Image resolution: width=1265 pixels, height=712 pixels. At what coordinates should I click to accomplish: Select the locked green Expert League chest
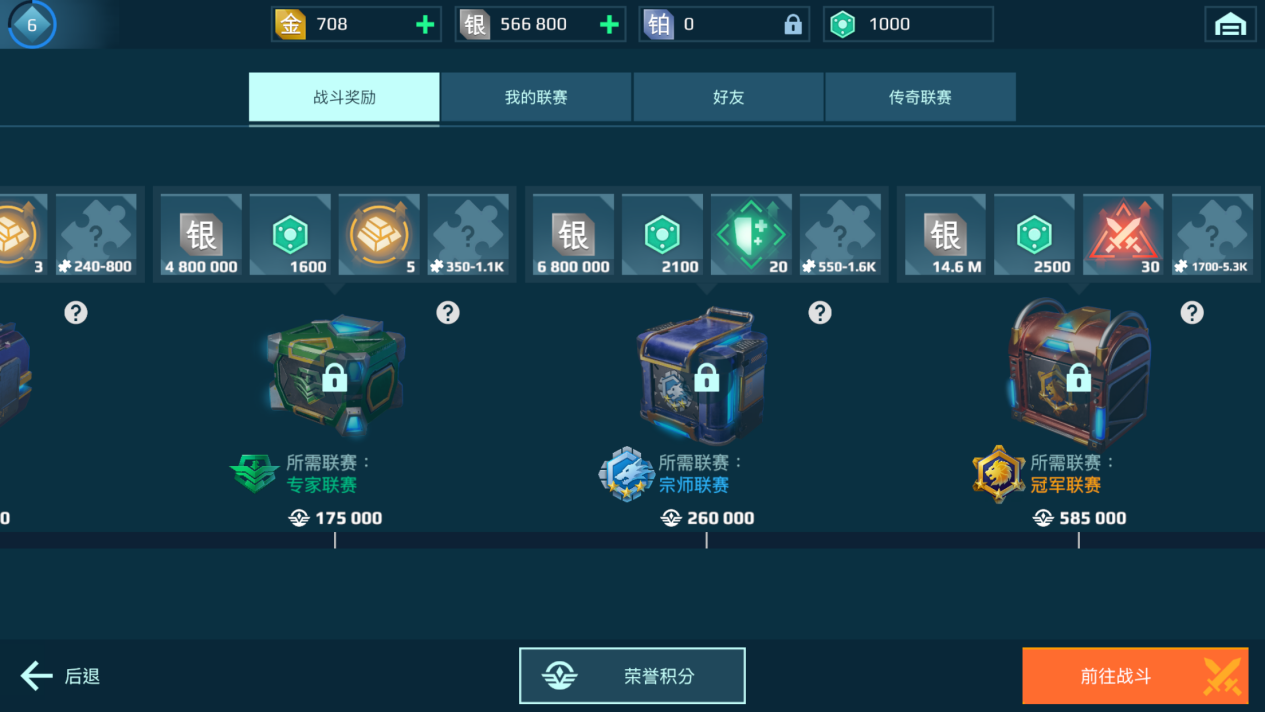point(336,375)
